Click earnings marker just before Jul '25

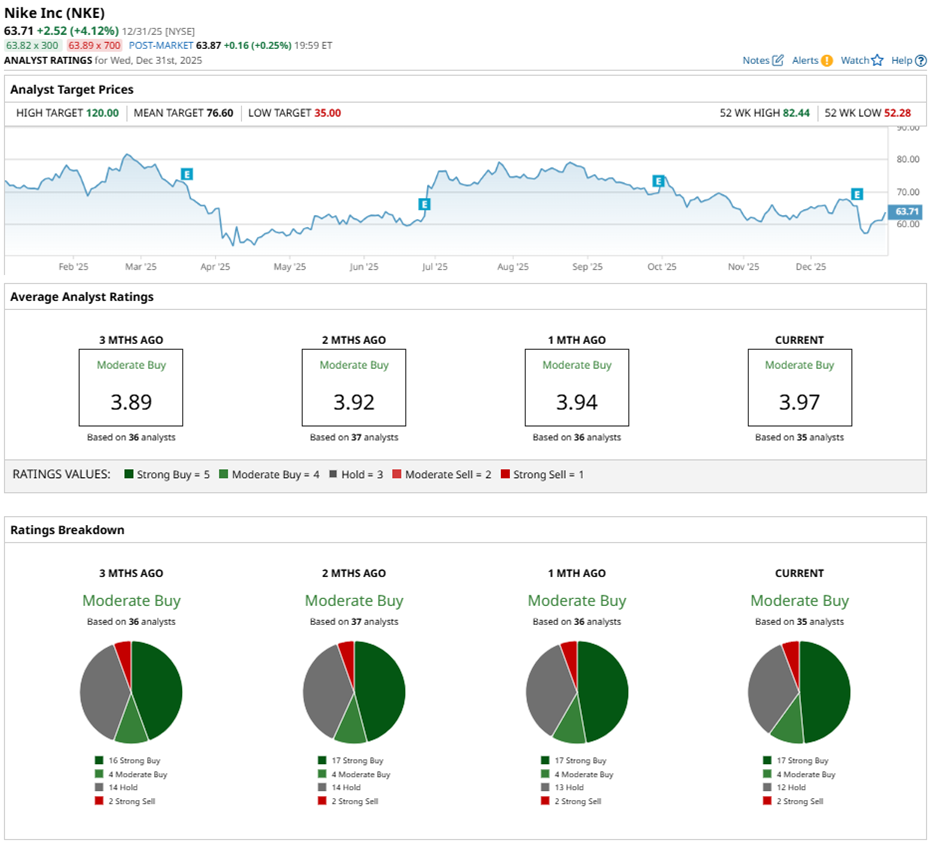tap(424, 204)
